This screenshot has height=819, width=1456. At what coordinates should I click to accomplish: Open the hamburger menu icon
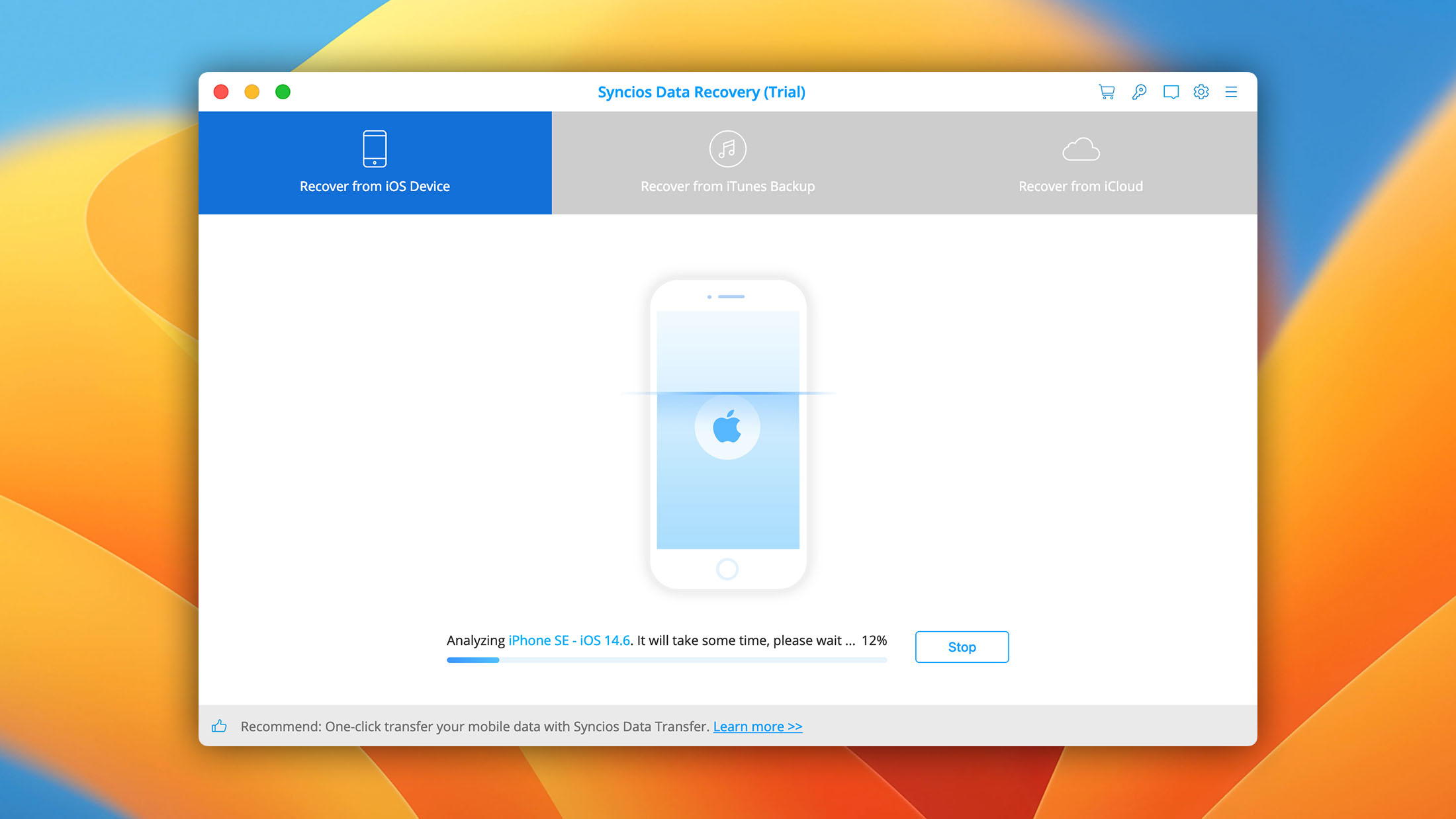(1231, 92)
